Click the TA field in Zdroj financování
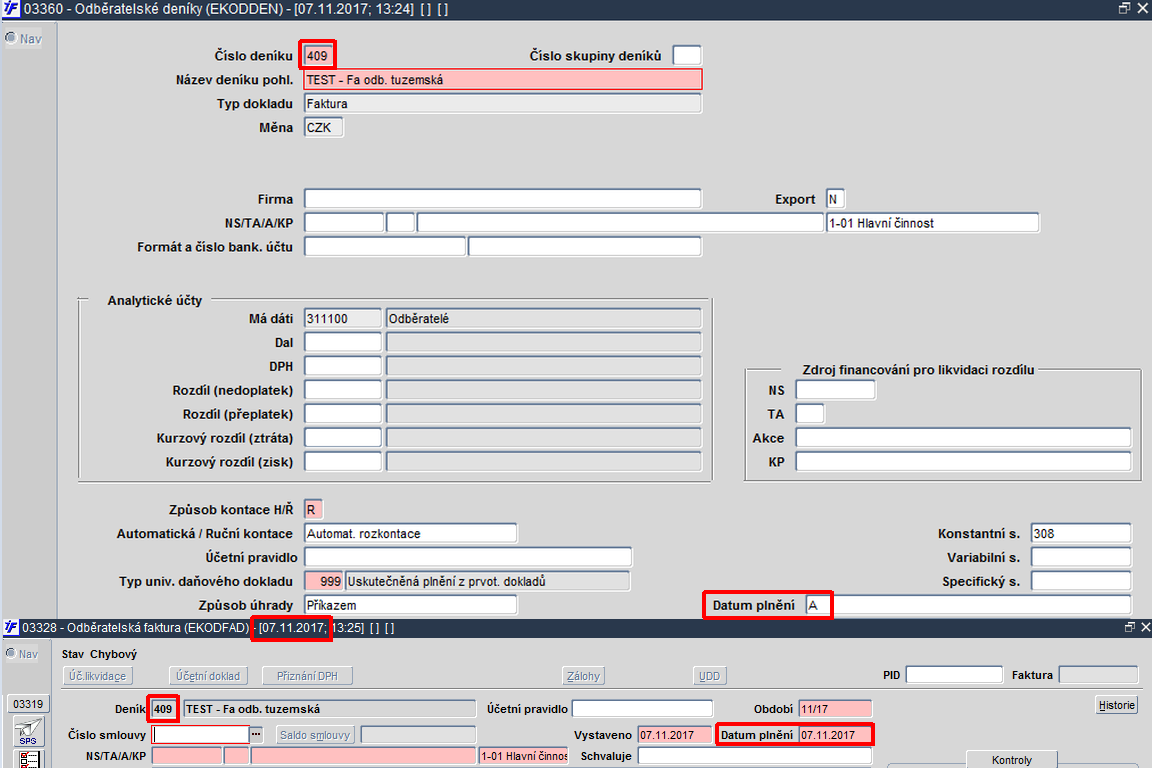The image size is (1152, 768). 810,414
